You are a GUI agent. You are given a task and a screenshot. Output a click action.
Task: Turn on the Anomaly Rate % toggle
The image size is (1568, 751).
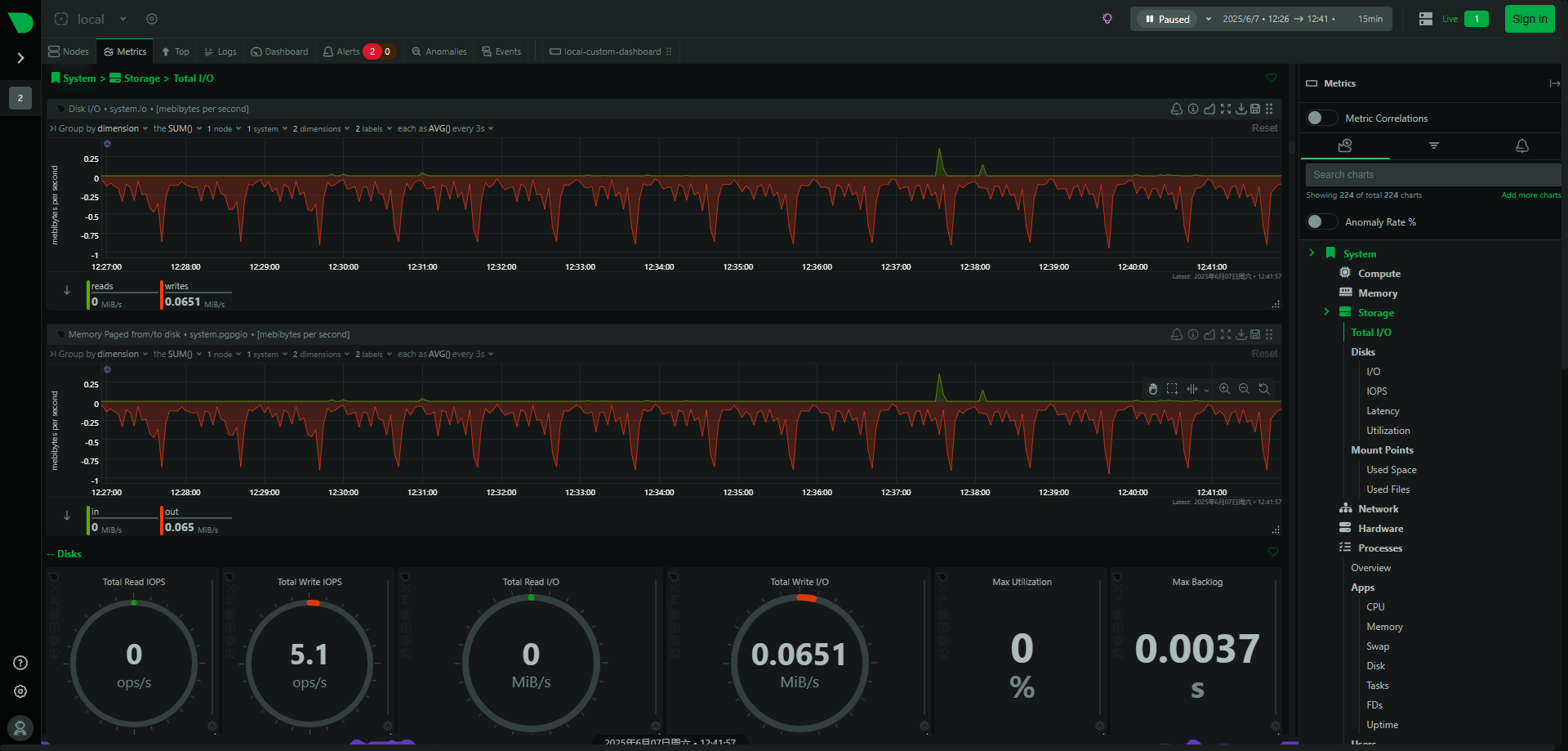tap(1321, 222)
